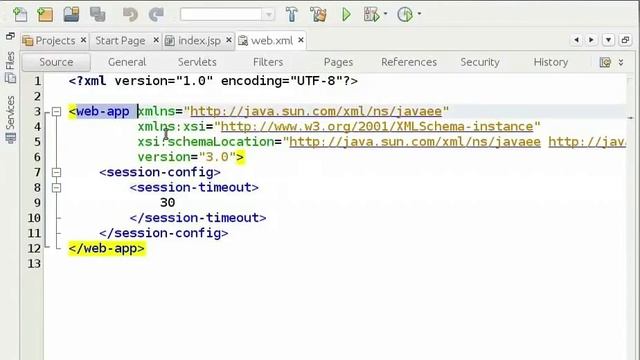Switch to the Servlets view

[x=197, y=62]
